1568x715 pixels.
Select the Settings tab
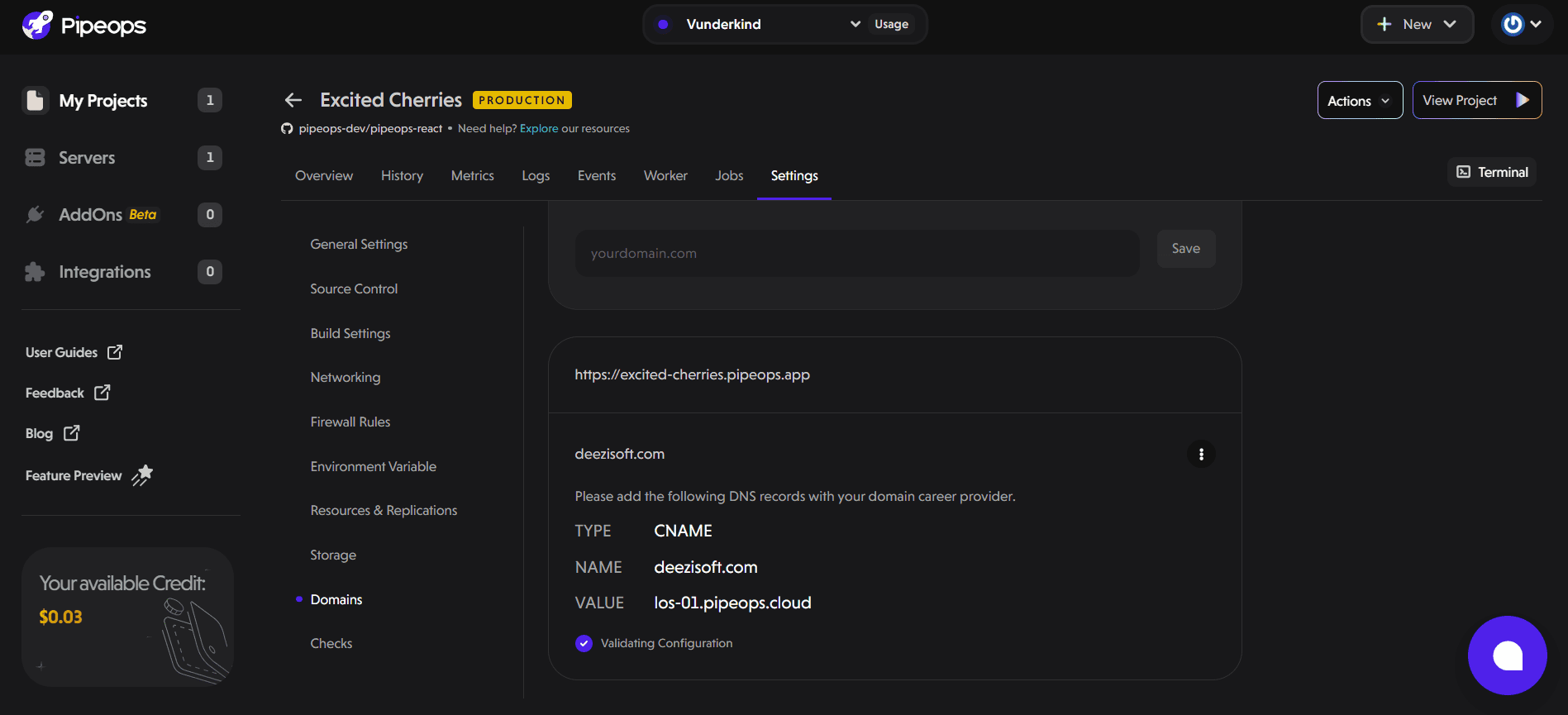coord(794,176)
